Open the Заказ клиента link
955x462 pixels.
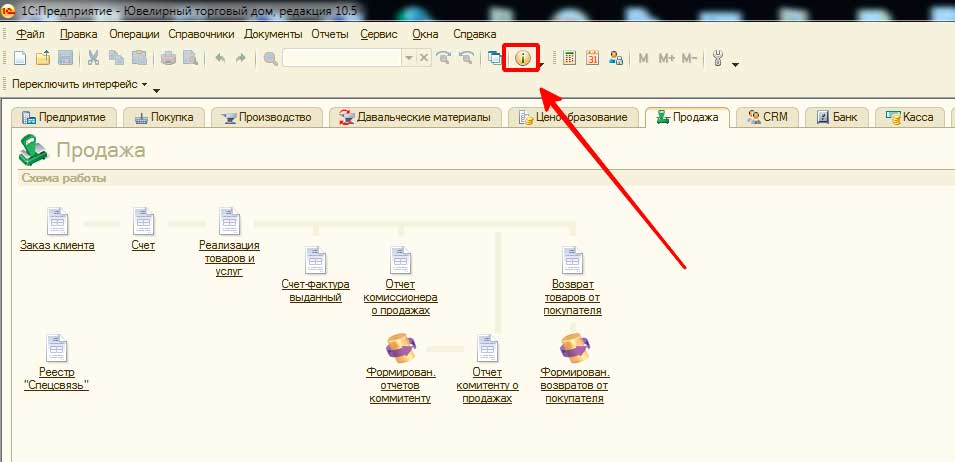(x=57, y=246)
